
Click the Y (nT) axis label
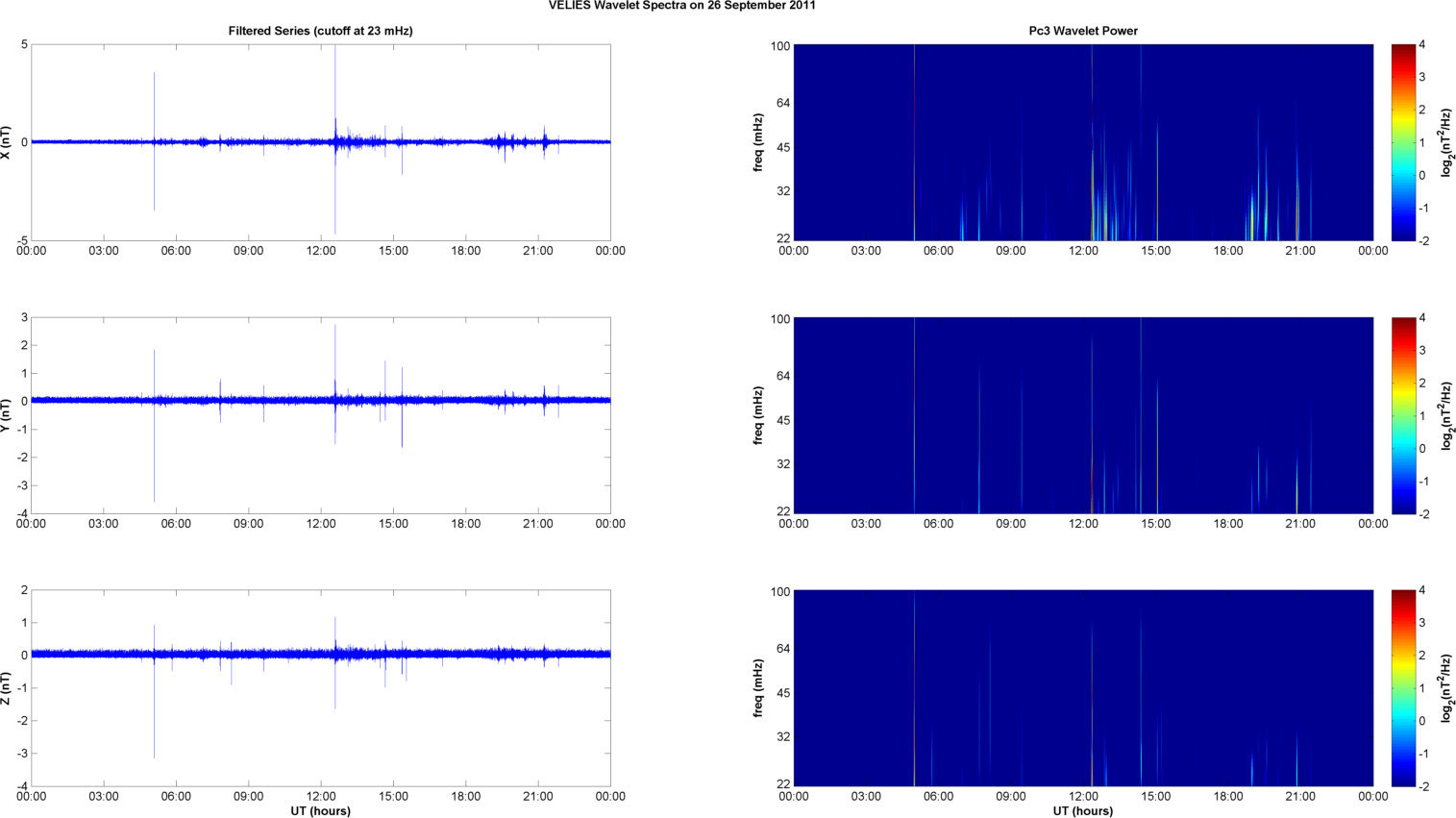(x=8, y=415)
